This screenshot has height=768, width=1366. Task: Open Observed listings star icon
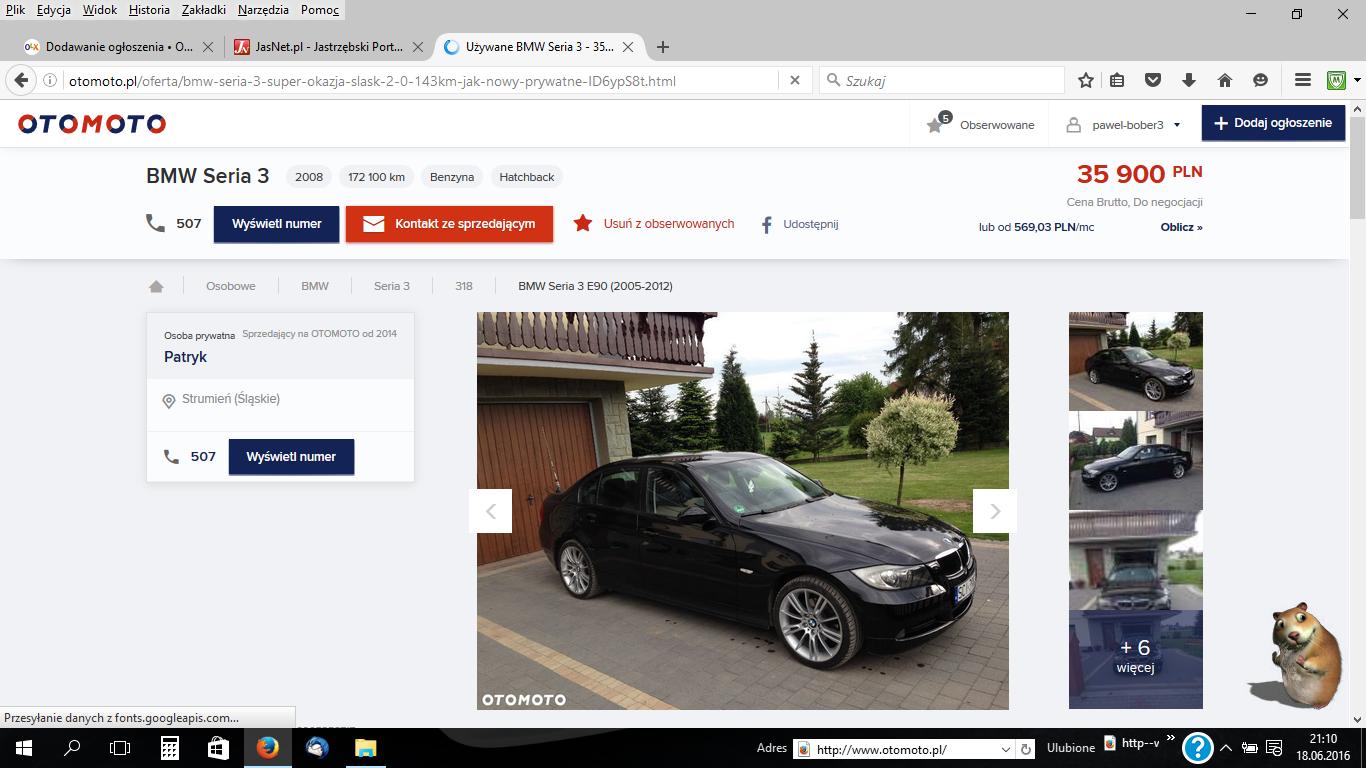(935, 125)
